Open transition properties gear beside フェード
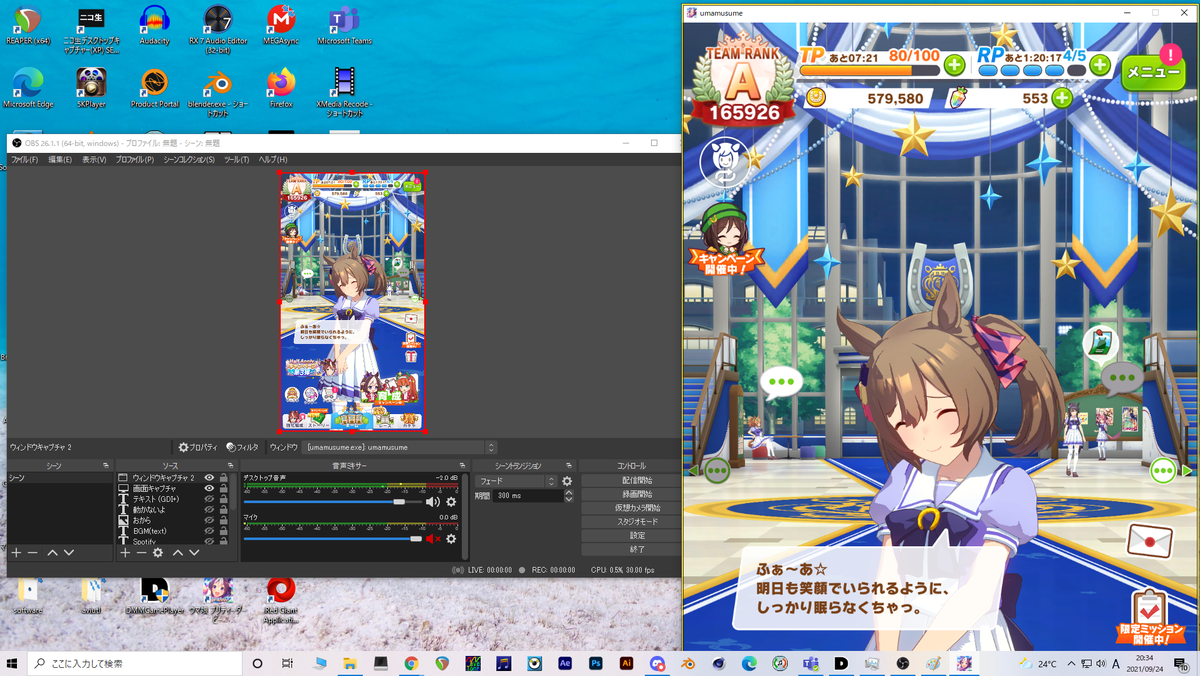 (x=567, y=481)
